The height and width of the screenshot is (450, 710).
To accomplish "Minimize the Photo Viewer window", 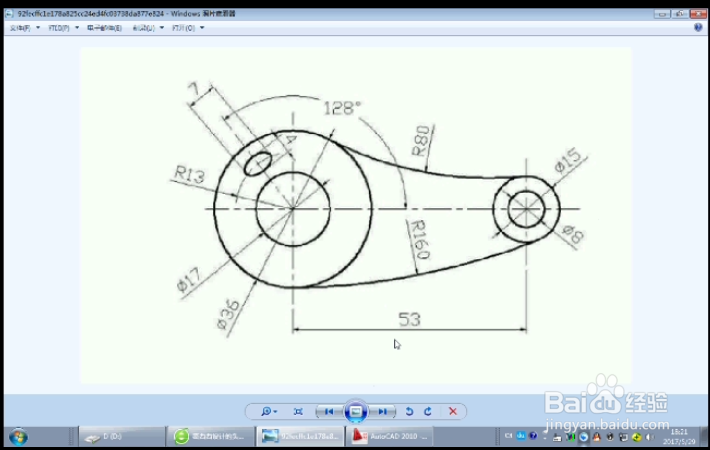I will [x=662, y=14].
